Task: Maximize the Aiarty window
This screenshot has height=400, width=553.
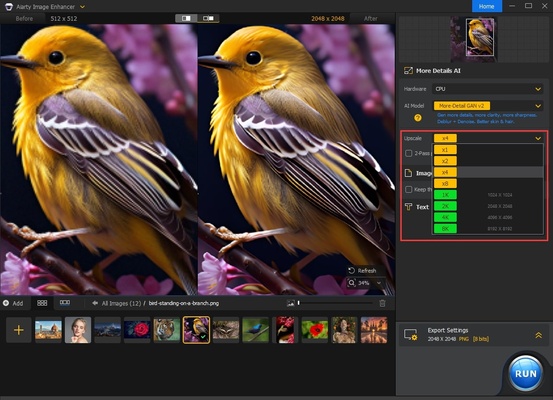Action: pos(528,6)
